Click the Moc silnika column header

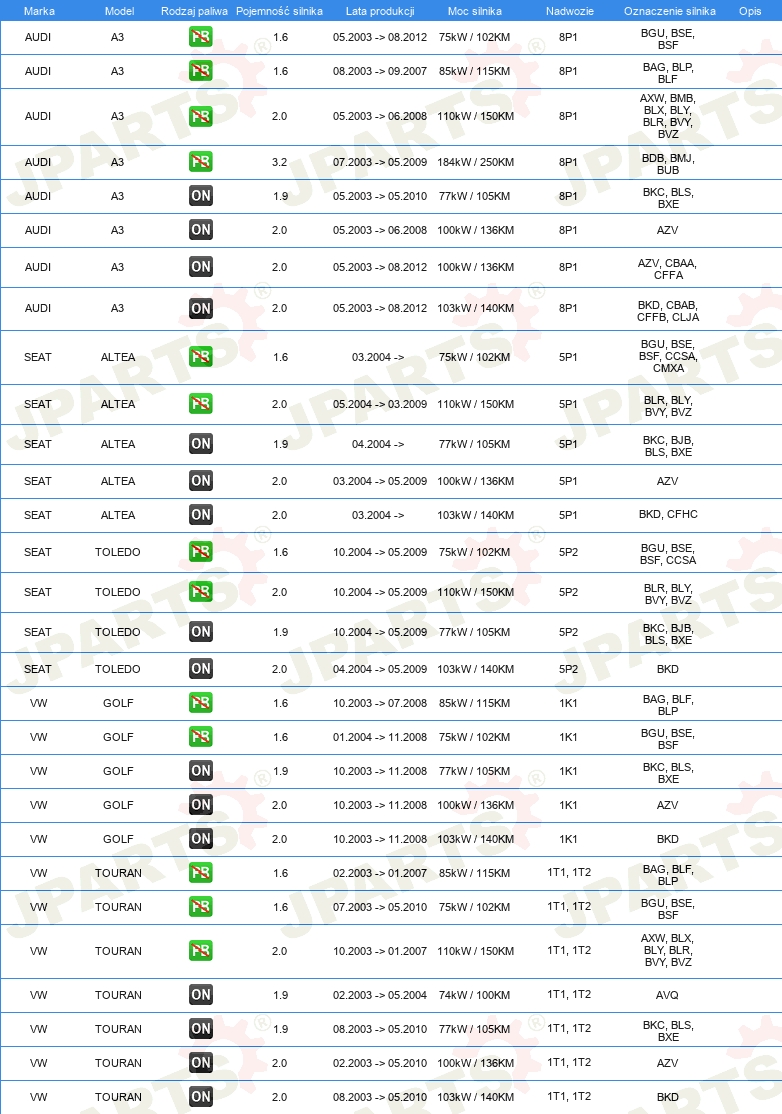474,11
